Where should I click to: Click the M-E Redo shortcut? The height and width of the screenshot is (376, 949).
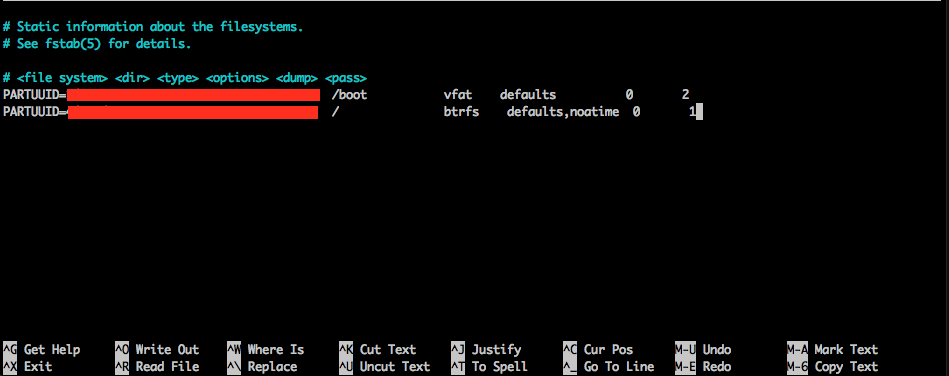coord(703,366)
